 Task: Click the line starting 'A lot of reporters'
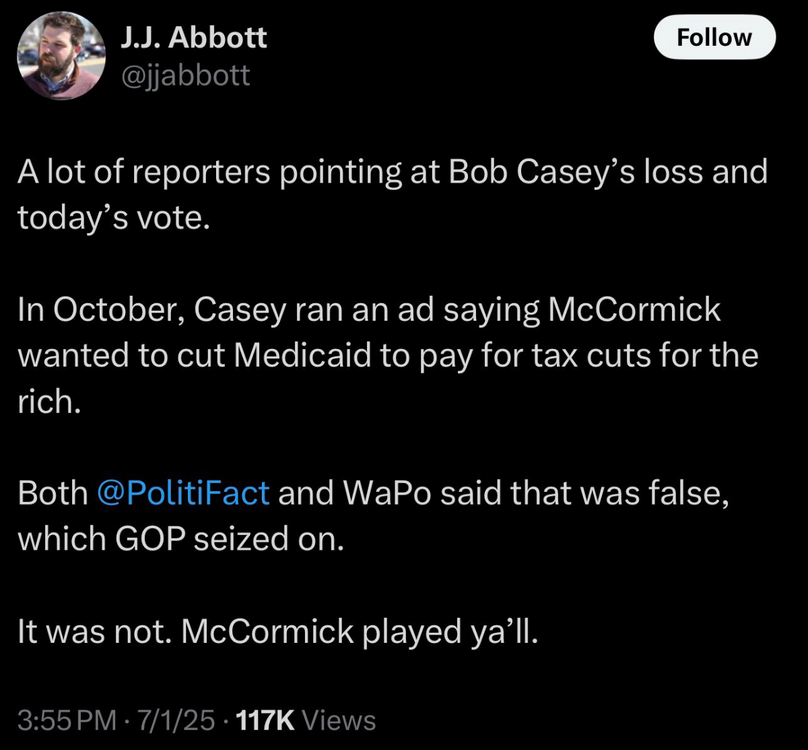(392, 171)
